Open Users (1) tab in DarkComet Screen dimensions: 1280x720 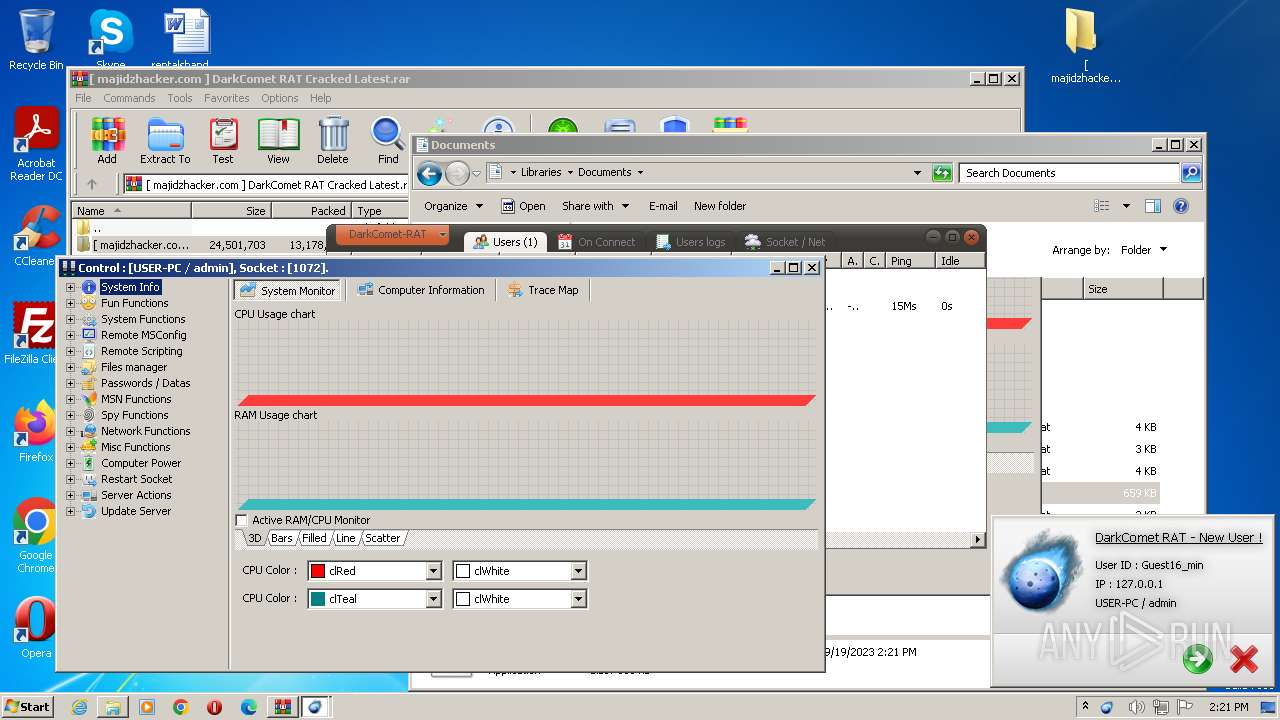[x=505, y=241]
